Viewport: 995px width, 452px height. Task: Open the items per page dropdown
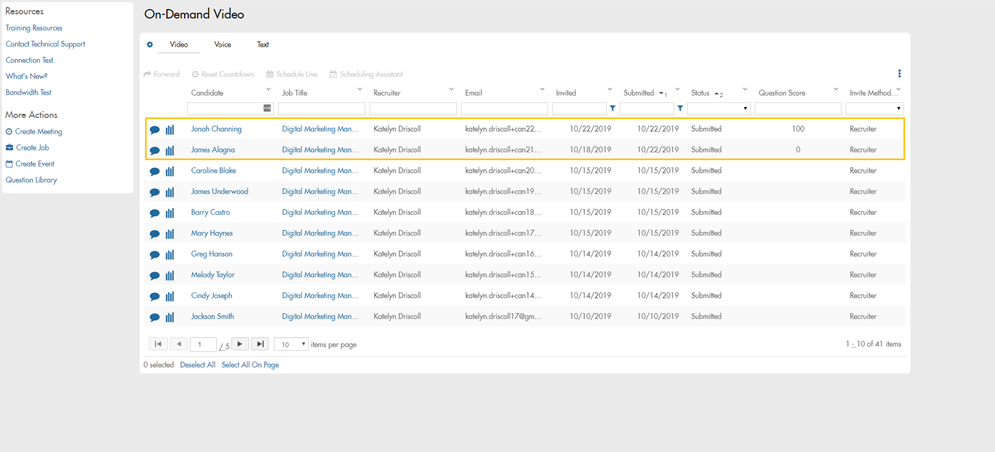click(292, 344)
